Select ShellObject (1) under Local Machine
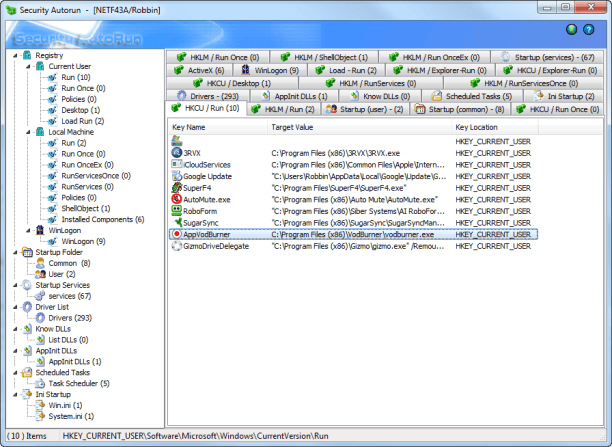The width and height of the screenshot is (612, 447). coord(85,208)
